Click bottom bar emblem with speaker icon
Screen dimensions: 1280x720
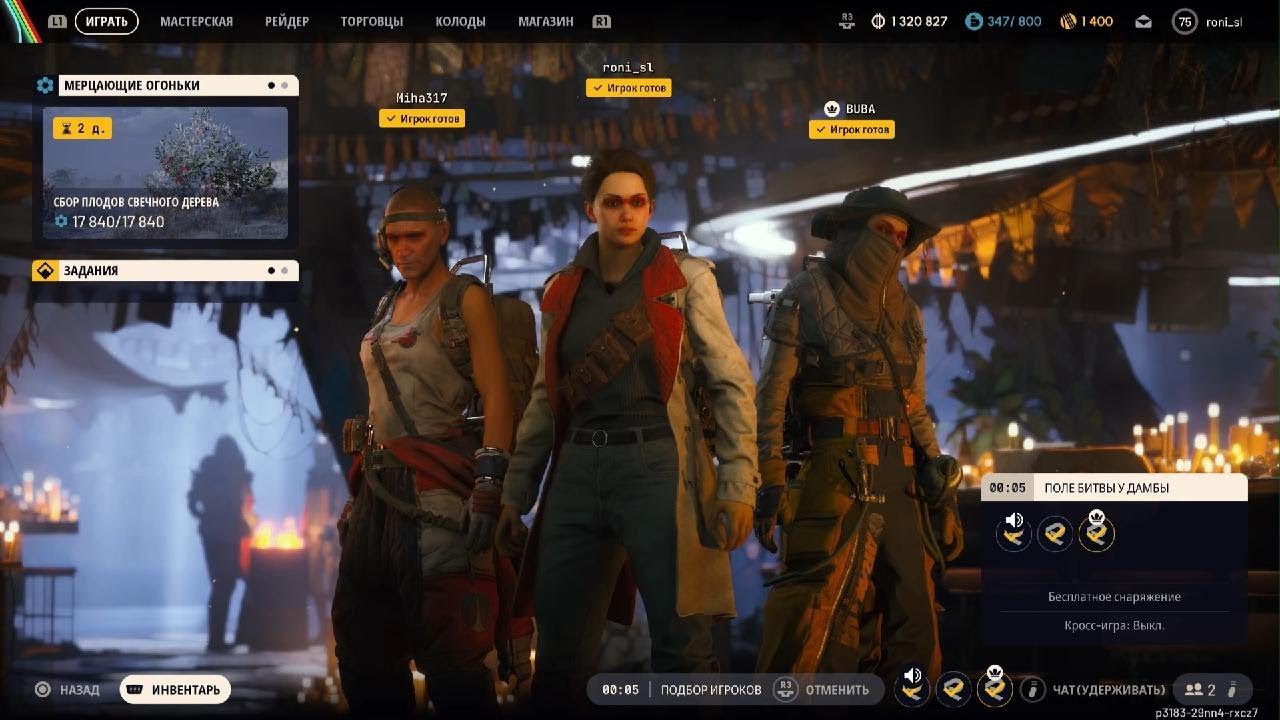912,687
